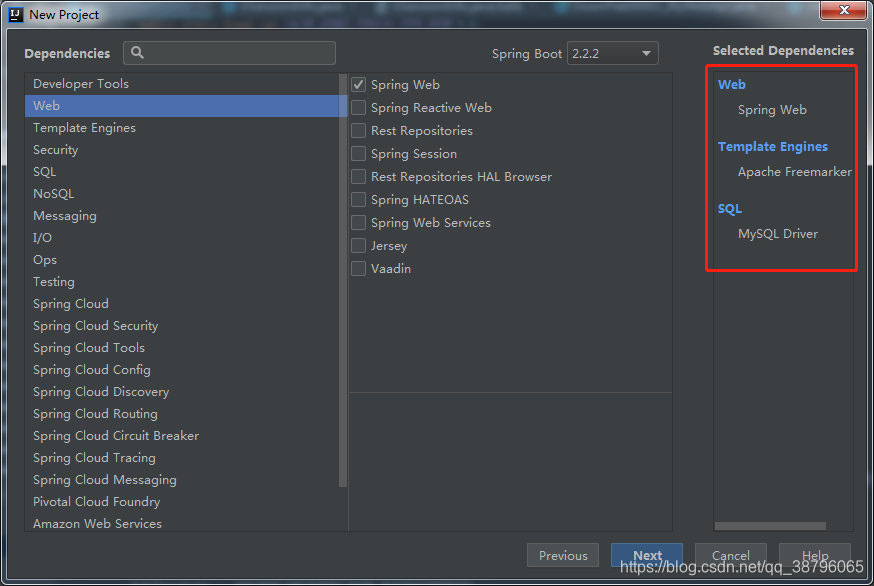Click the Next button
Viewport: 874px width, 586px height.
pos(647,555)
